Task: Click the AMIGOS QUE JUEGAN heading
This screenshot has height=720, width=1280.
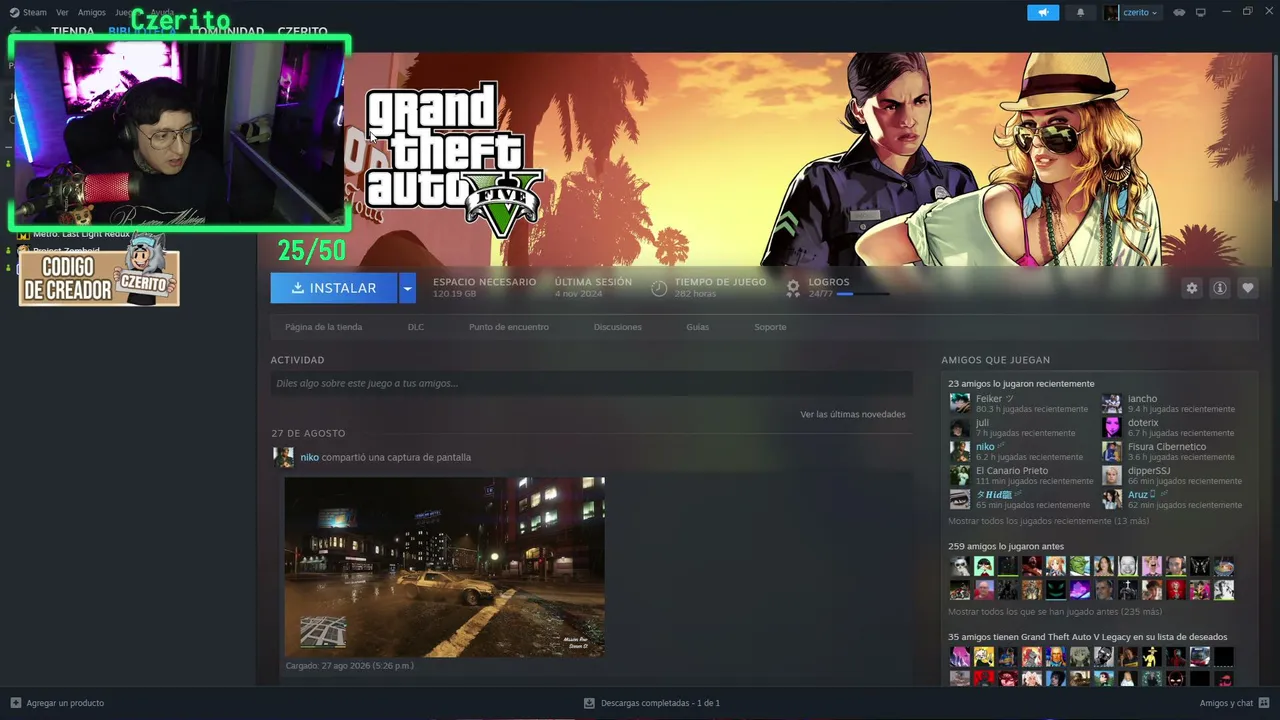Action: pos(996,360)
